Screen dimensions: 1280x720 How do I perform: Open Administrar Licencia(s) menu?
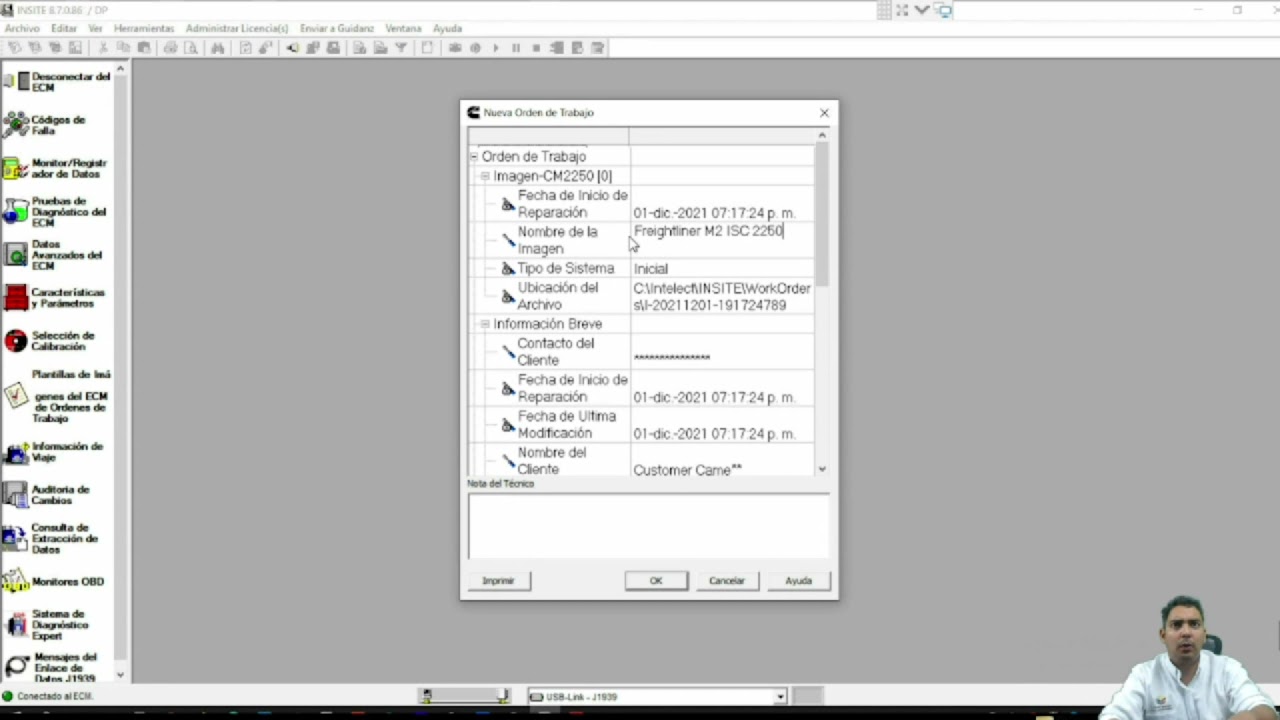pos(237,28)
